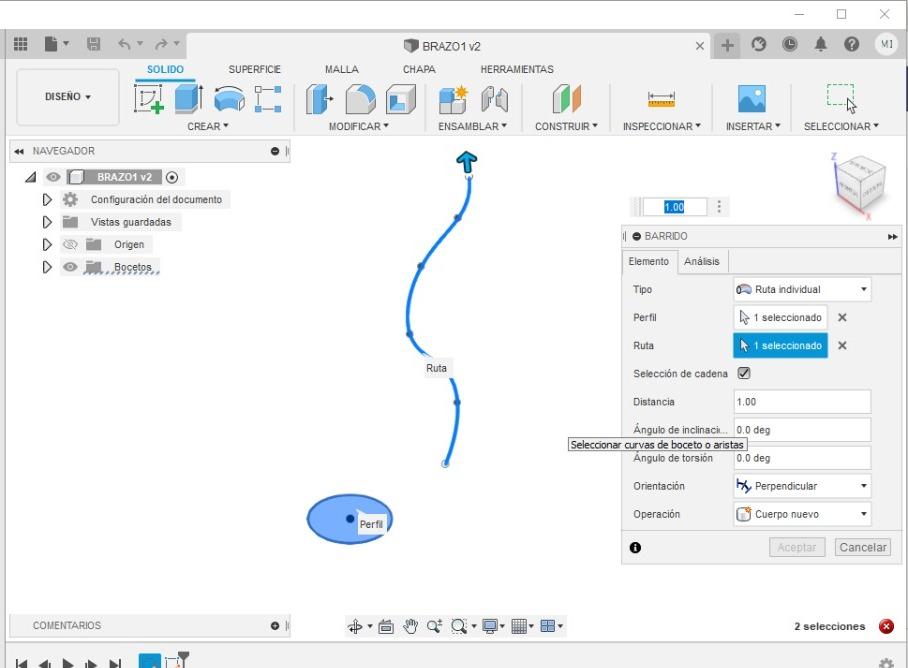Click the Pan hand tool
Viewport: 908px width, 668px height.
(x=411, y=626)
